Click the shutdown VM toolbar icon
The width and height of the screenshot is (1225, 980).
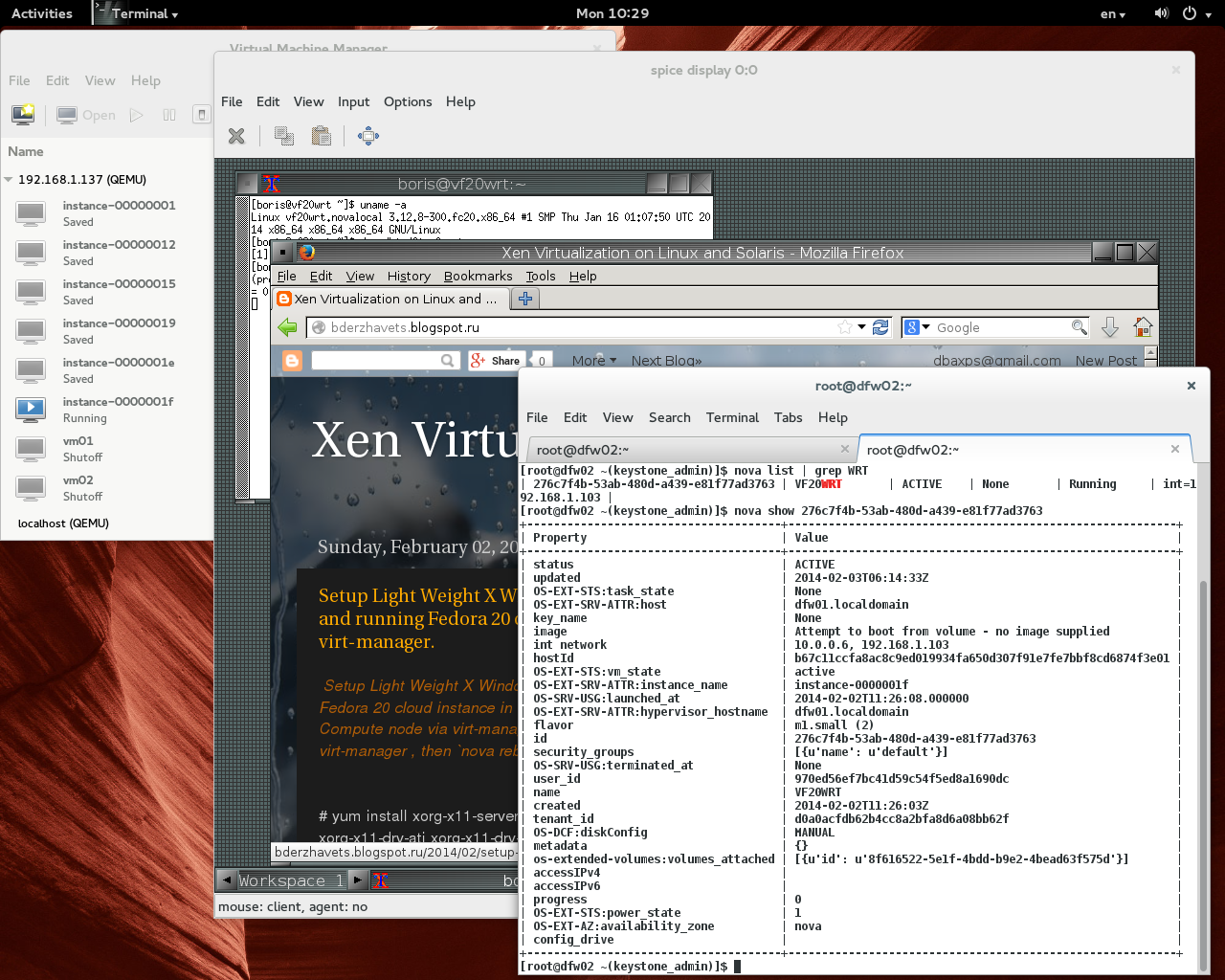[201, 114]
